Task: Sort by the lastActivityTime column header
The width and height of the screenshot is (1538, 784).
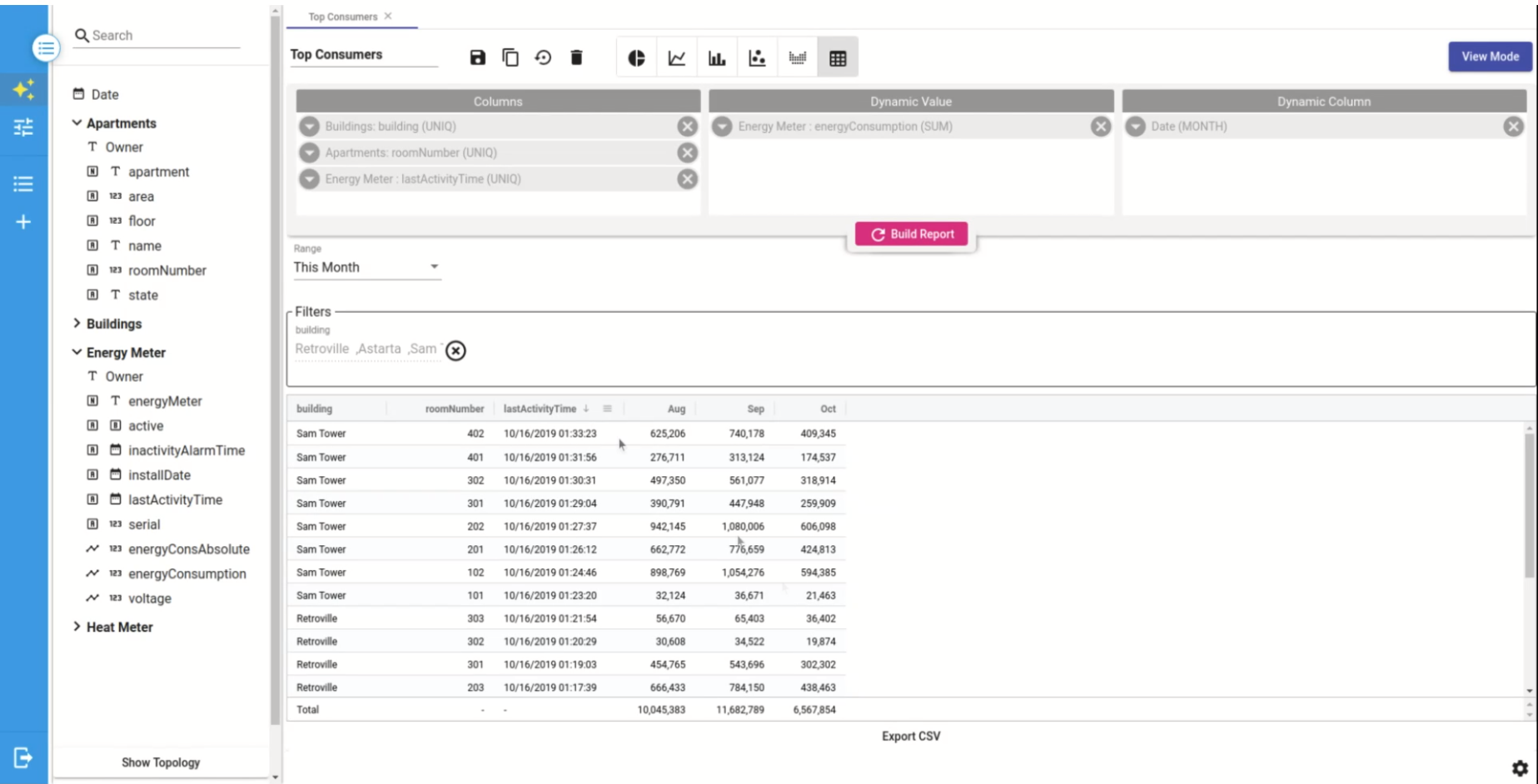Action: [540, 409]
